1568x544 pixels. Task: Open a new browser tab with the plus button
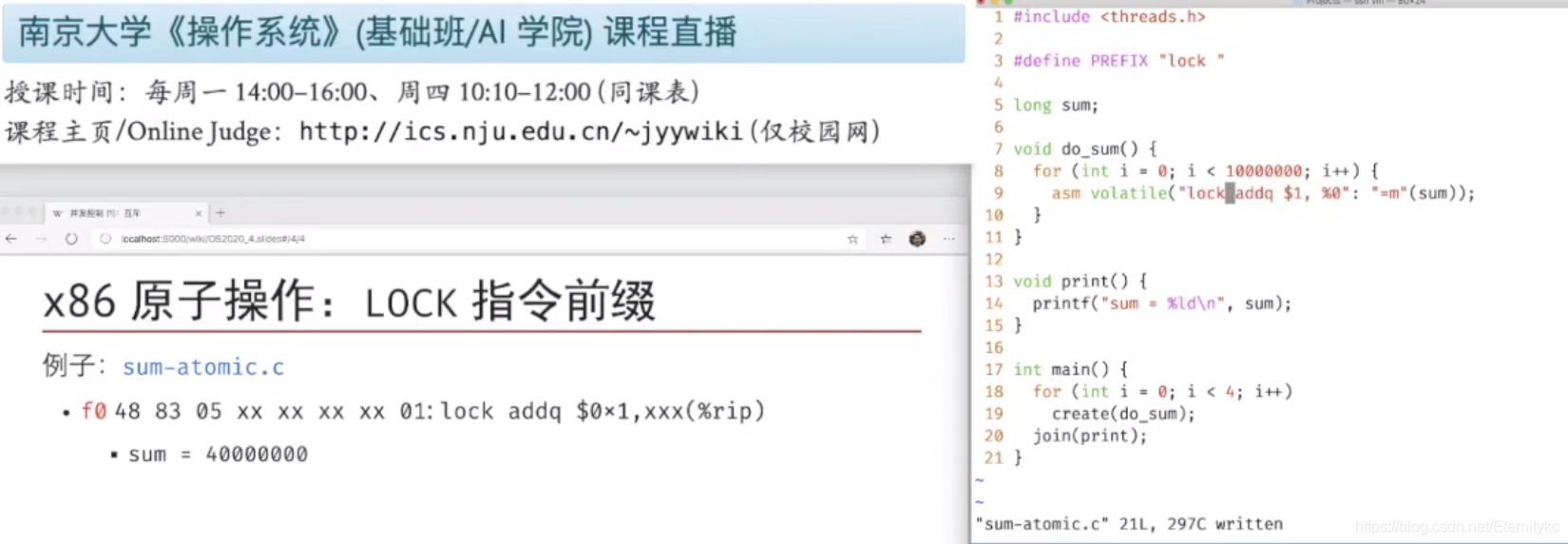coord(220,213)
